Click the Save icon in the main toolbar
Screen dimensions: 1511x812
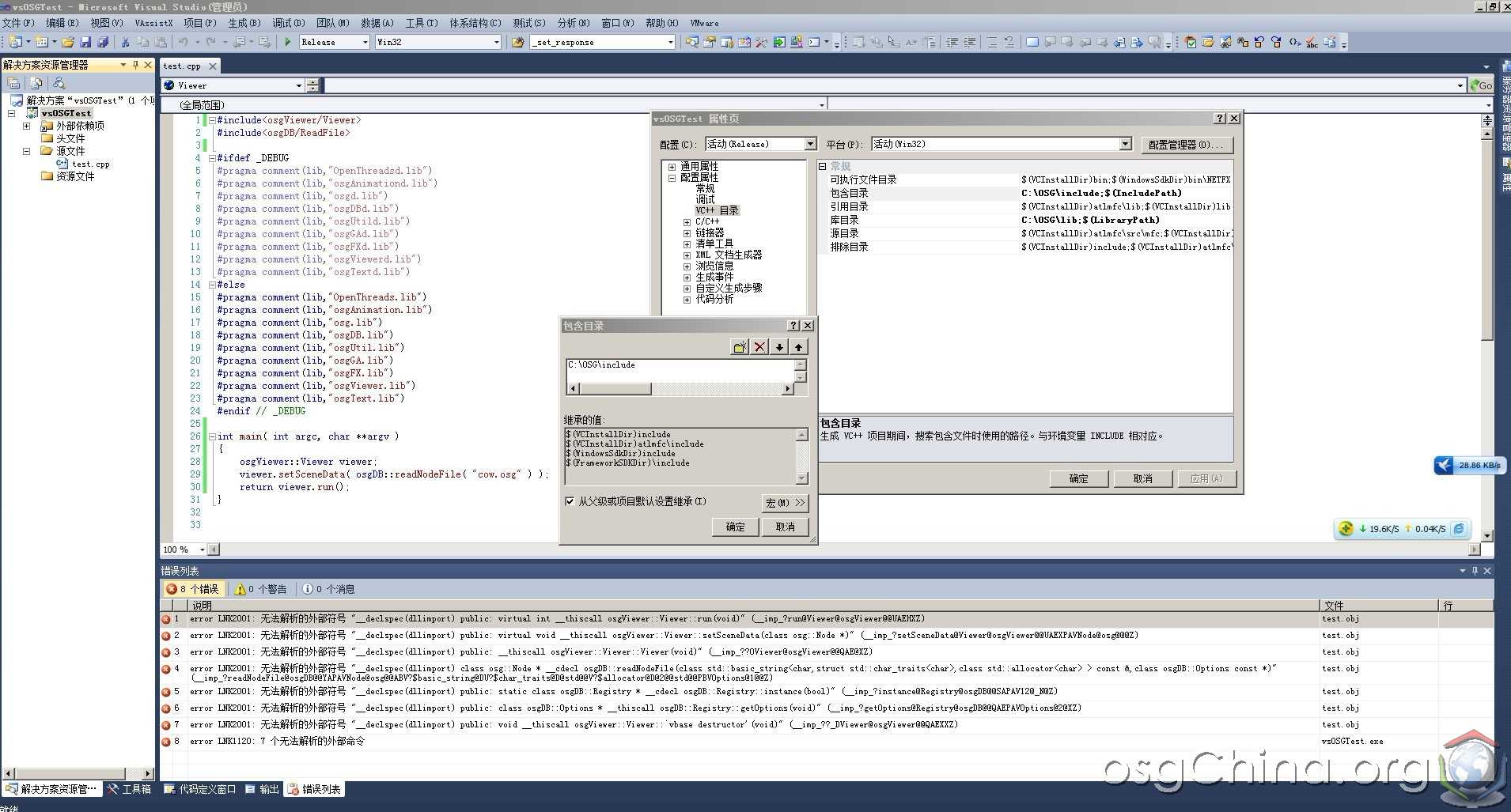85,42
